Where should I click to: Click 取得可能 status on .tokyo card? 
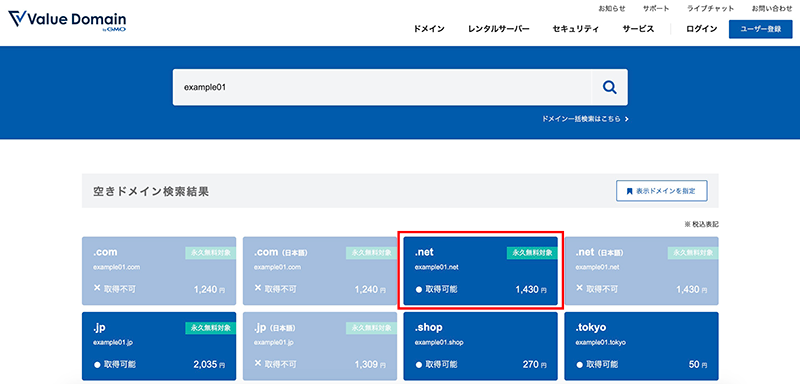(597, 365)
